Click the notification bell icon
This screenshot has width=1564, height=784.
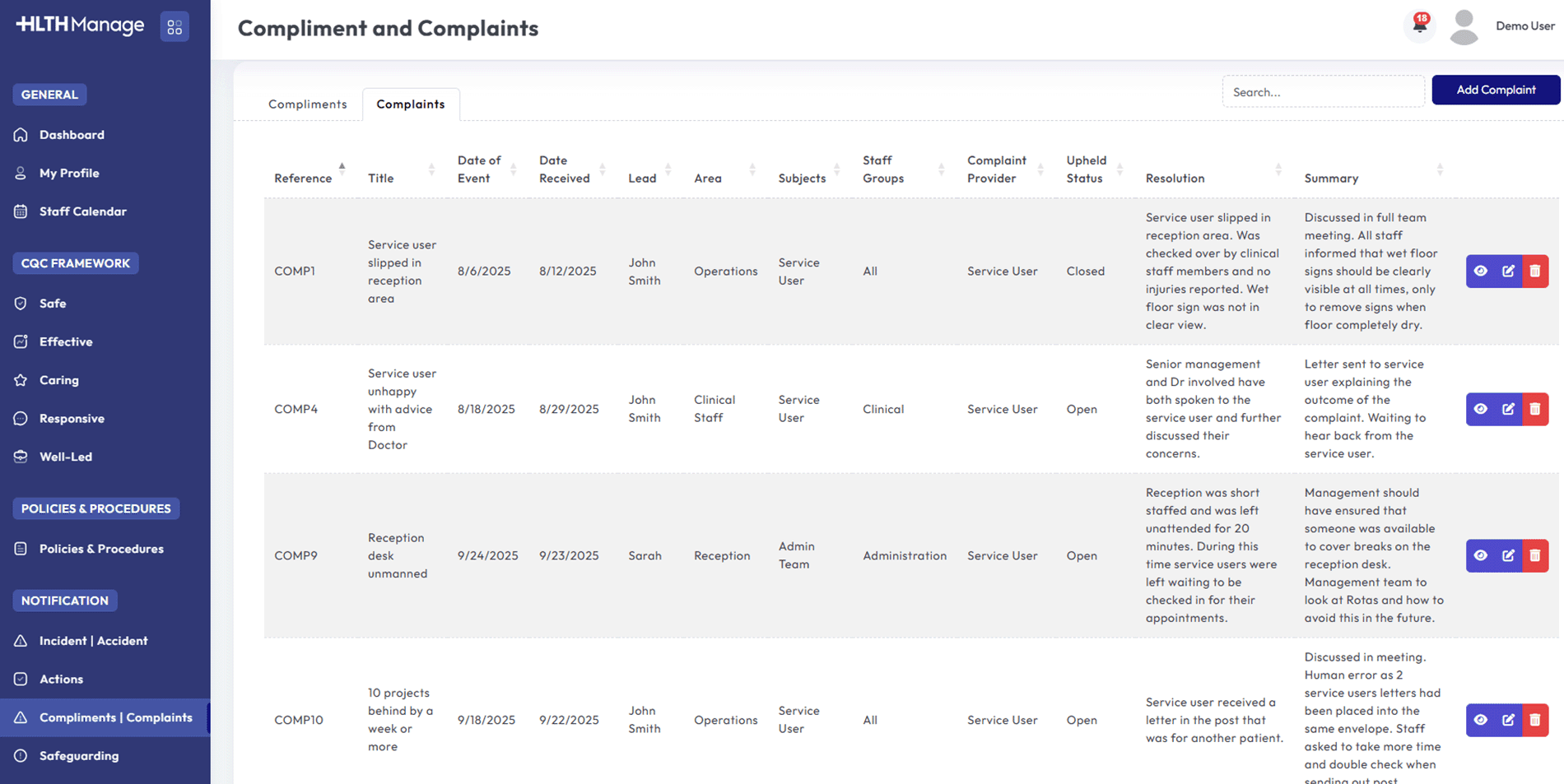[x=1420, y=25]
